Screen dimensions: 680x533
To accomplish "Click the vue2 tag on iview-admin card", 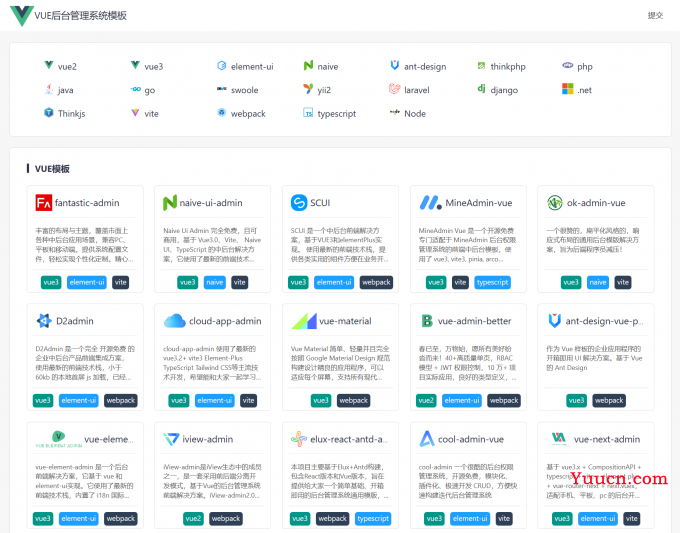I will pyautogui.click(x=193, y=519).
